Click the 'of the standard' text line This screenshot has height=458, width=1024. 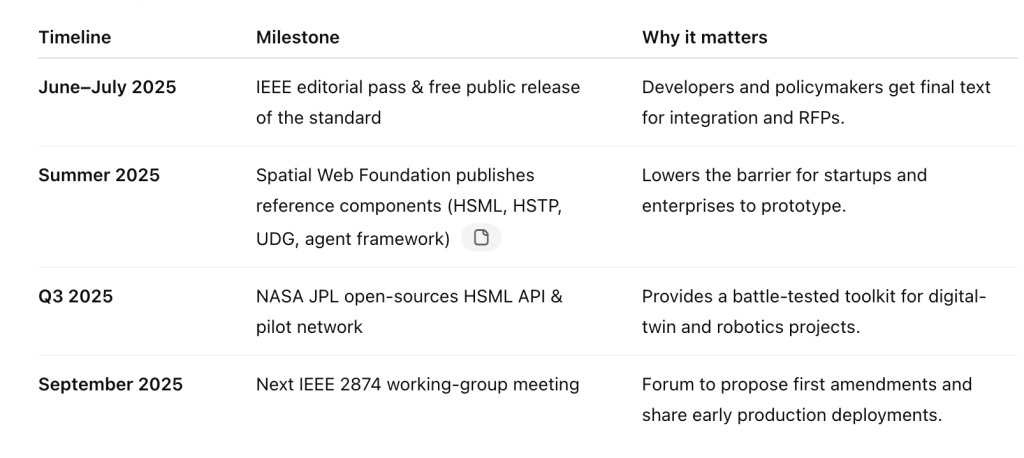(x=319, y=118)
